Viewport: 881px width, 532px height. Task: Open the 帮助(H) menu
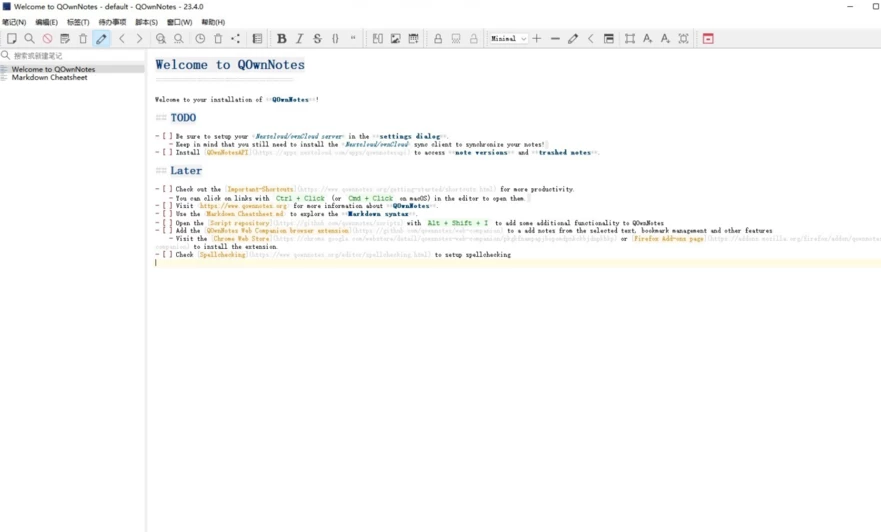[x=213, y=22]
